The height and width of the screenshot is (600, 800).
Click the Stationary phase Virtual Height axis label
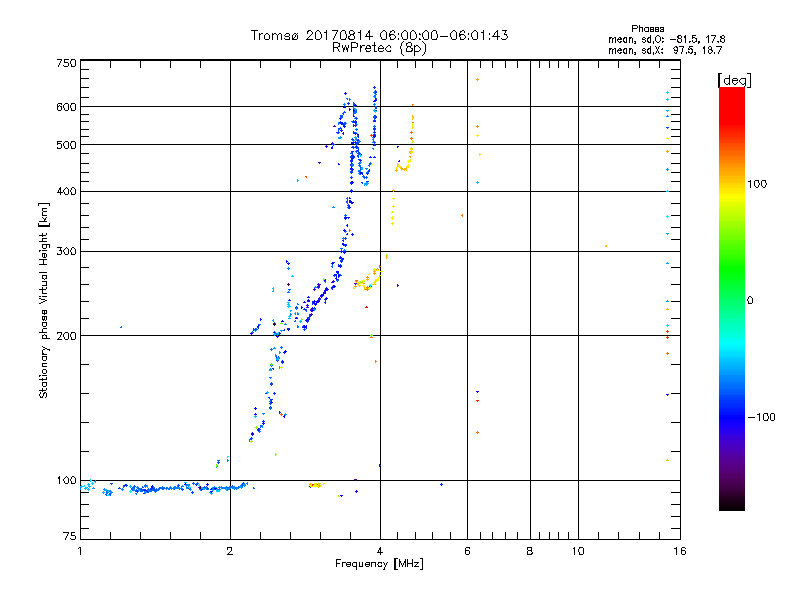click(x=44, y=301)
